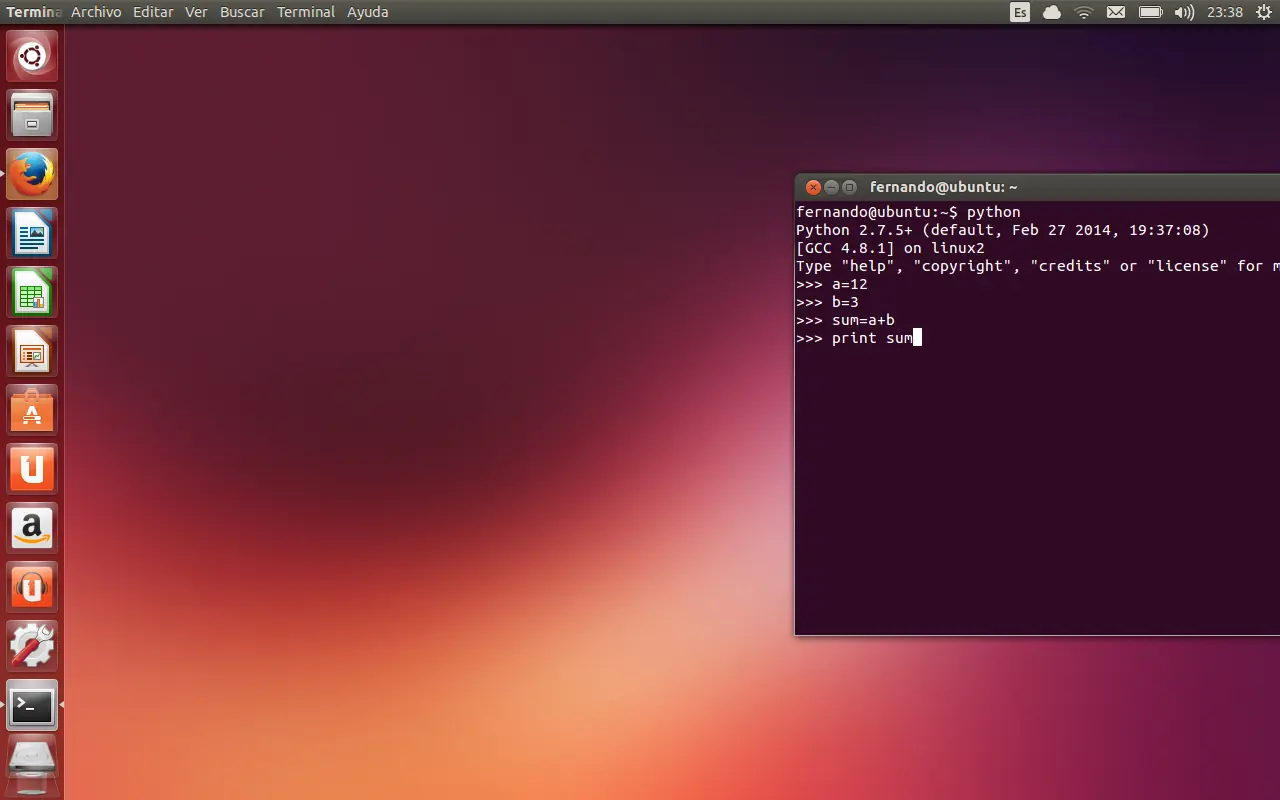
Task: Click the line 'sum=a+b' in terminal
Action: 845,320
